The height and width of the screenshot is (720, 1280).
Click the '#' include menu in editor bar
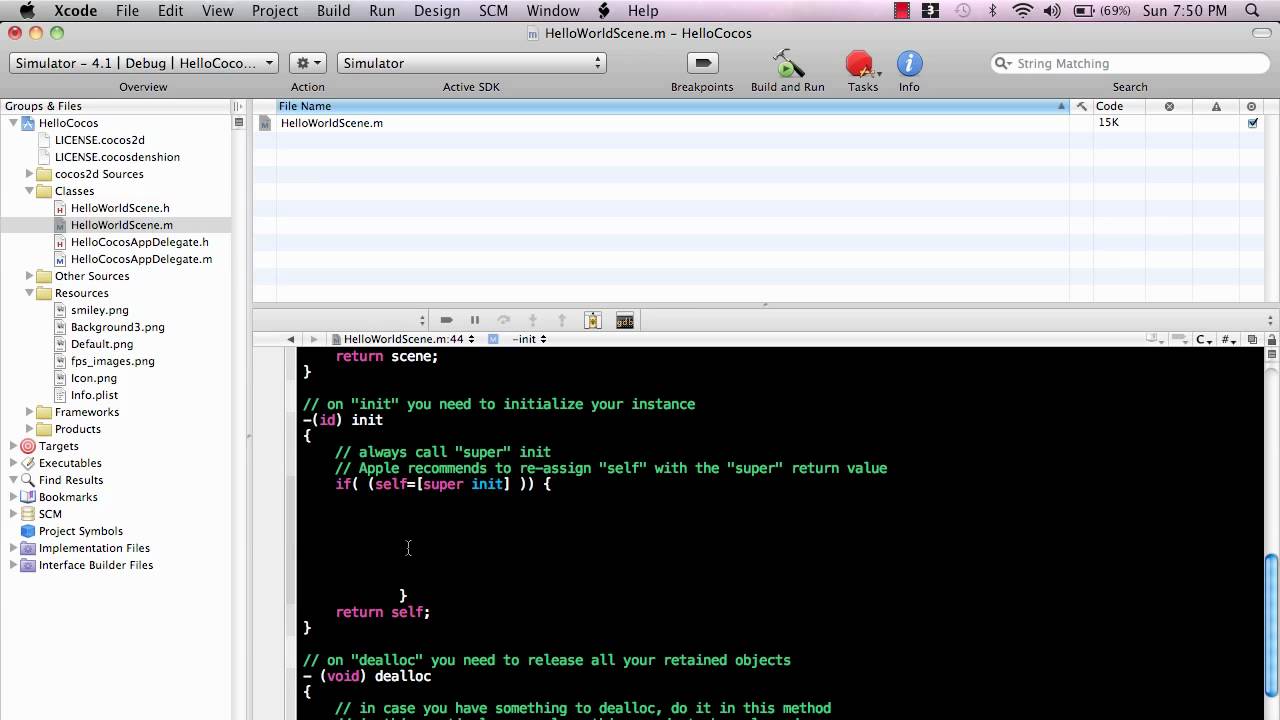click(x=1229, y=340)
